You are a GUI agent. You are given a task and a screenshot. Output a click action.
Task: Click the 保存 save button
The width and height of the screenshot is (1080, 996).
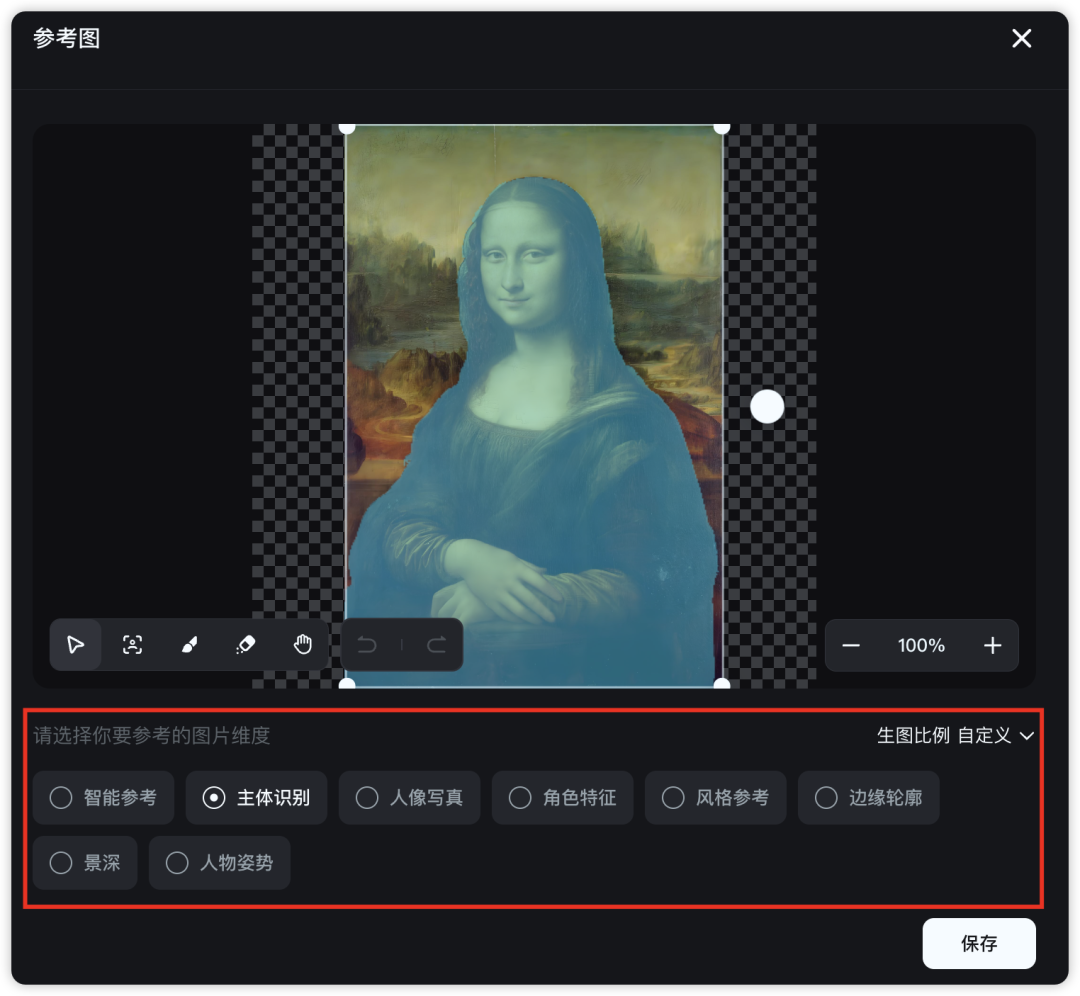coord(979,943)
